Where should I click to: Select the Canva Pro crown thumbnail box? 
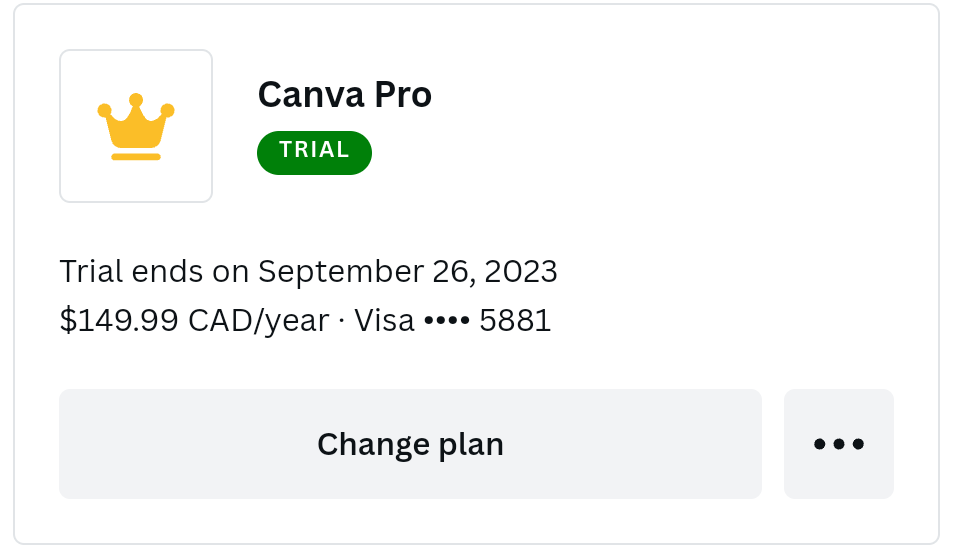point(136,126)
